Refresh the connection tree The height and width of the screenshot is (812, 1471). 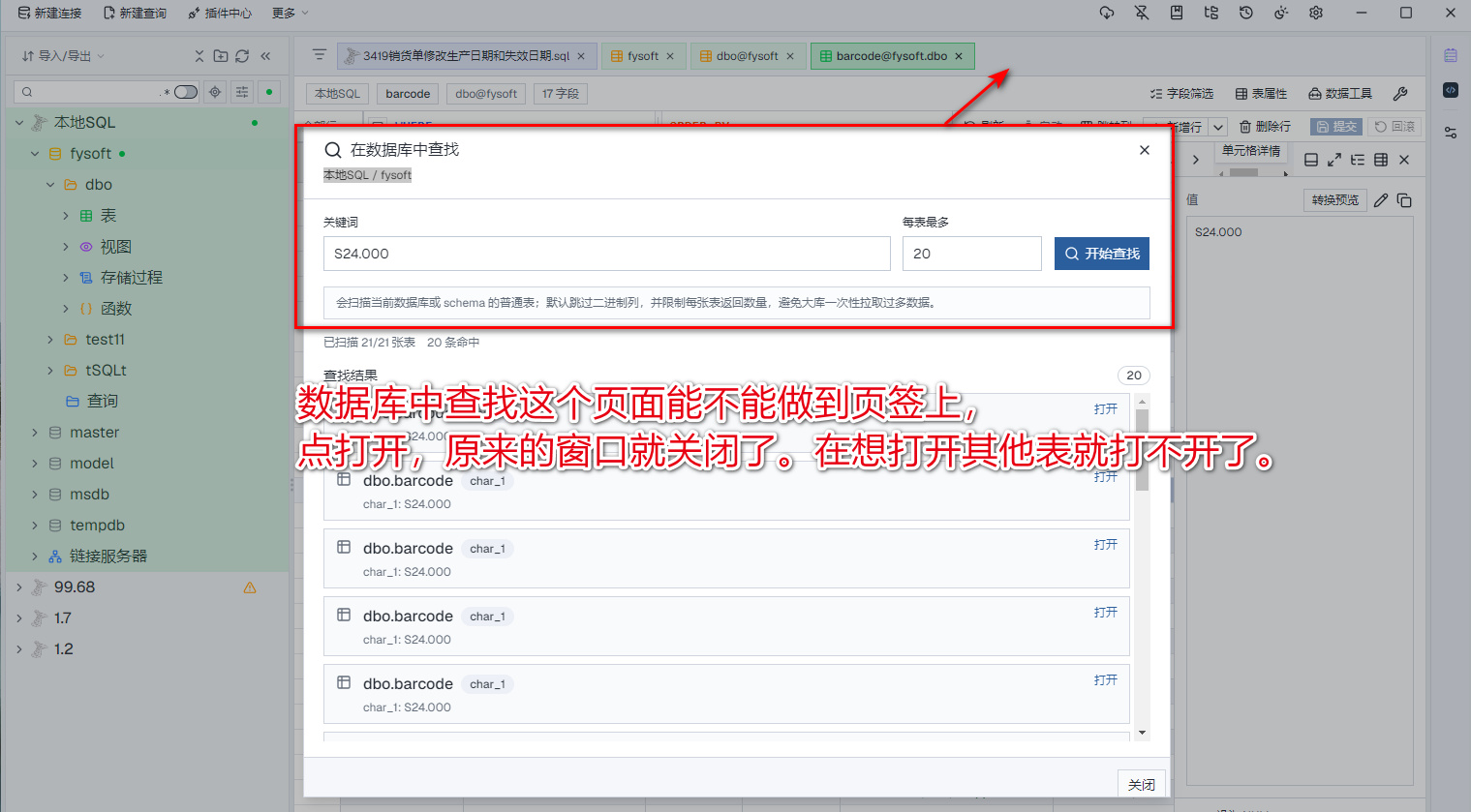coord(242,56)
